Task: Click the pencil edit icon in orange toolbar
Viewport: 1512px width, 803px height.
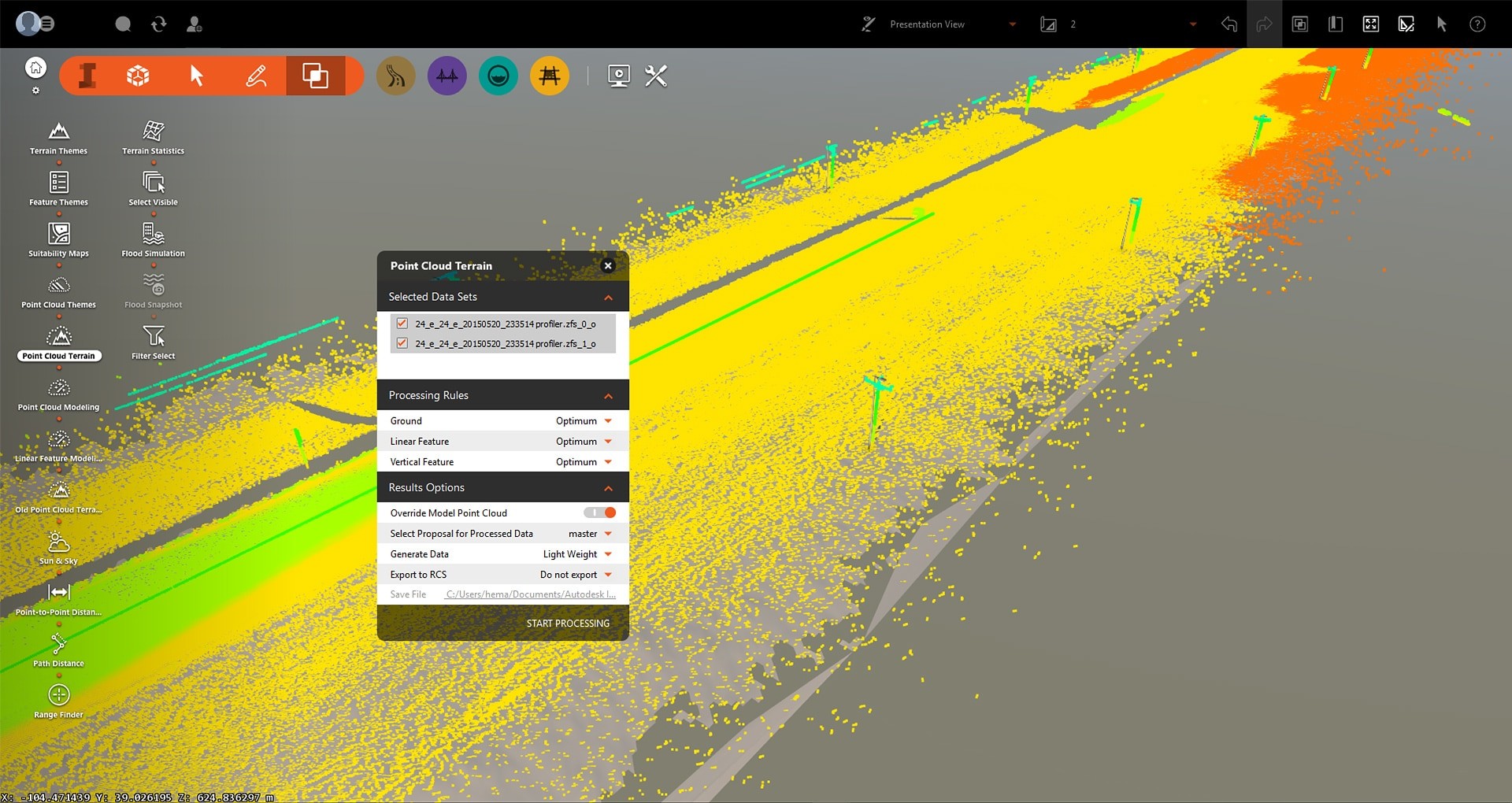Action: coord(256,76)
